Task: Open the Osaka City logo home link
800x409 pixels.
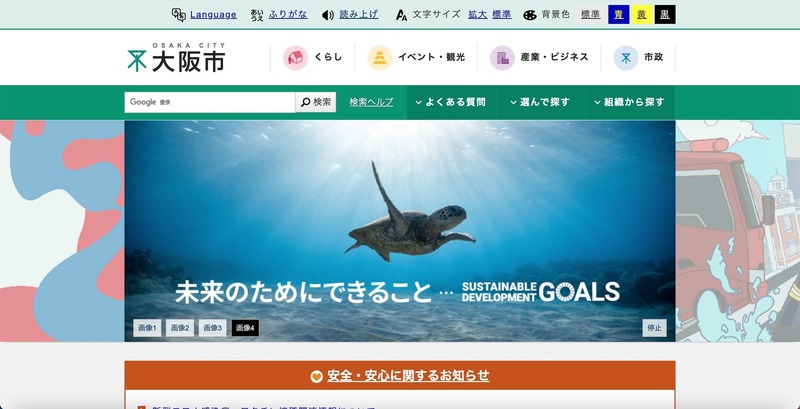Action: (x=177, y=57)
